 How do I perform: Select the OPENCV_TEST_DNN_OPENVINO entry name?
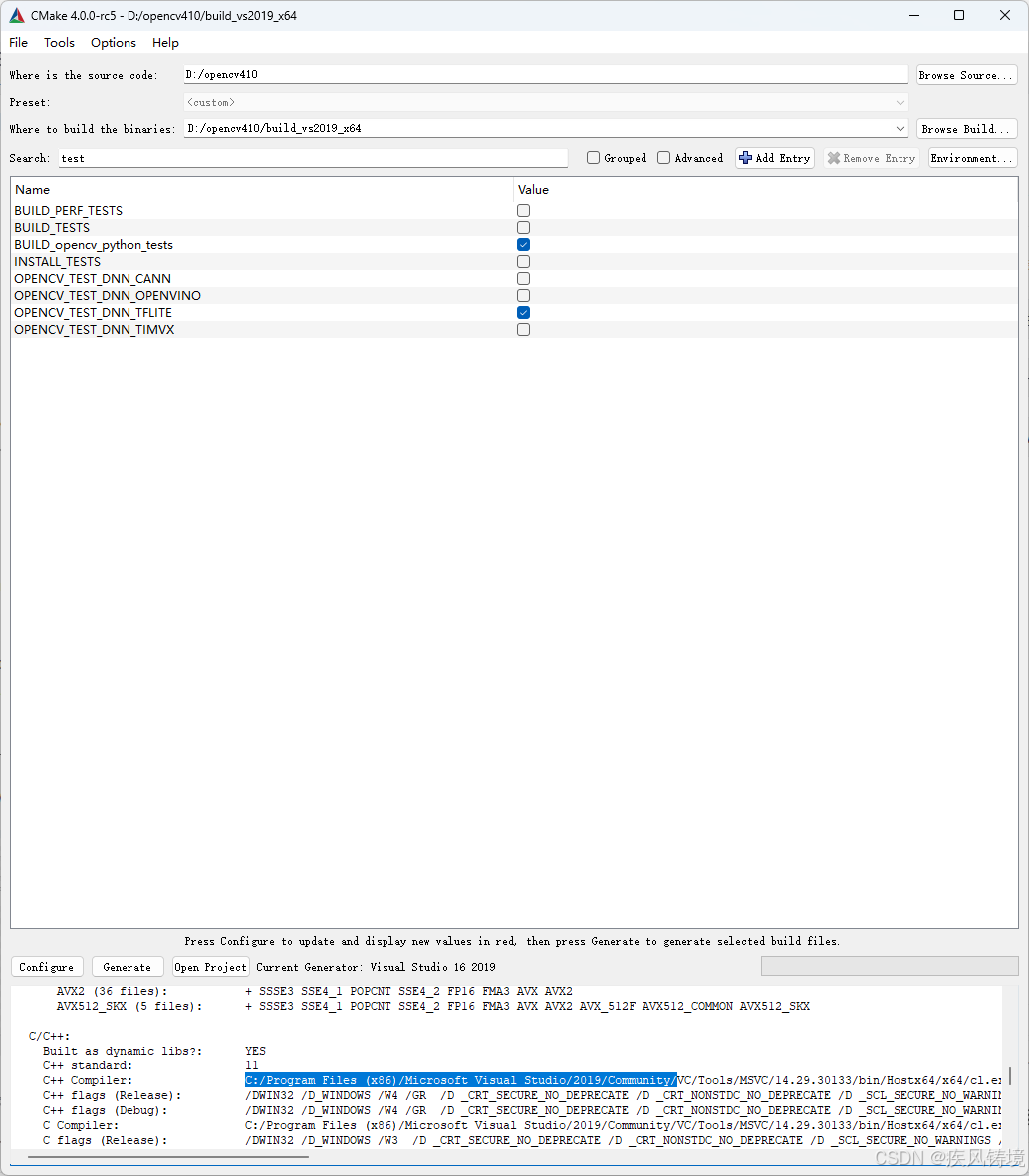(108, 296)
